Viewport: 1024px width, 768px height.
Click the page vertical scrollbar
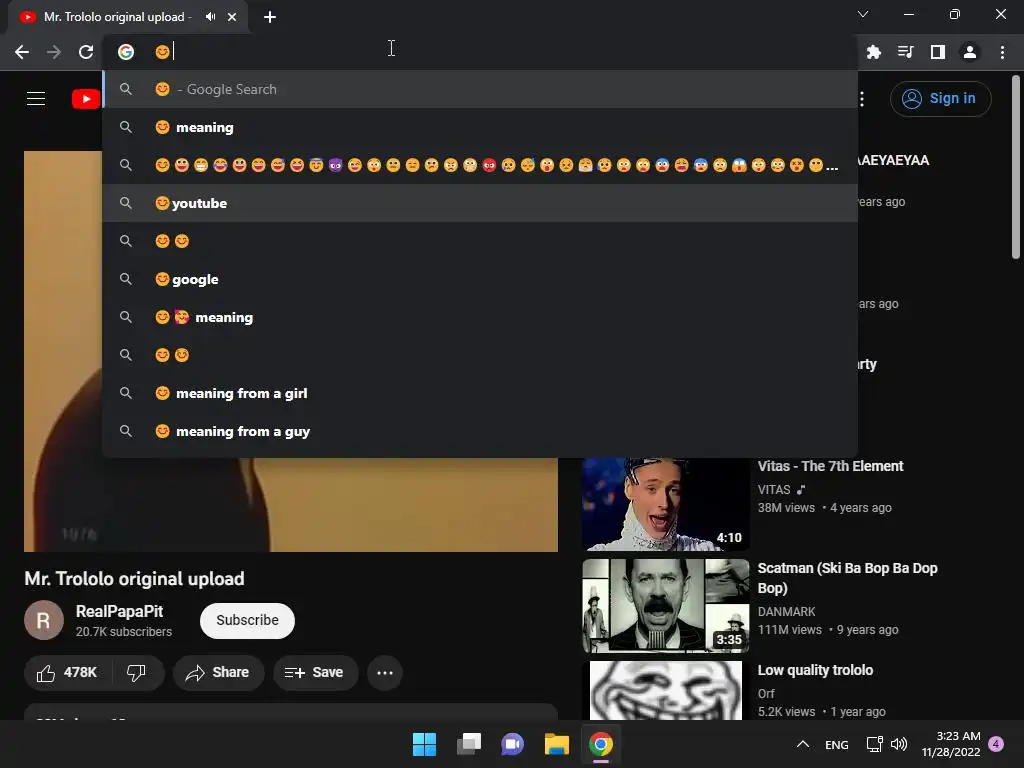click(1016, 168)
